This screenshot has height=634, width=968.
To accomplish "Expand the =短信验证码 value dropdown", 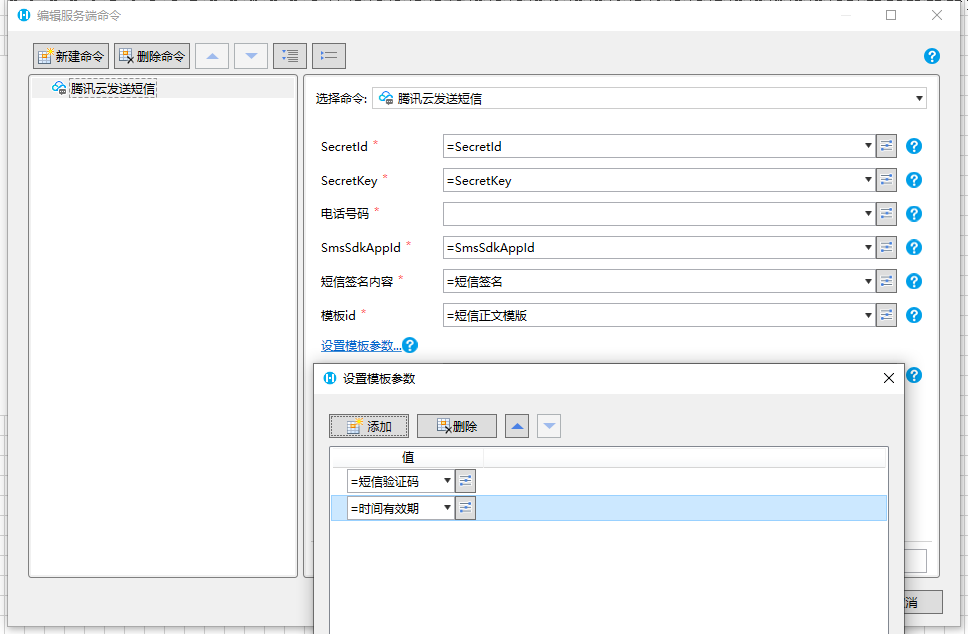I will click(x=447, y=481).
